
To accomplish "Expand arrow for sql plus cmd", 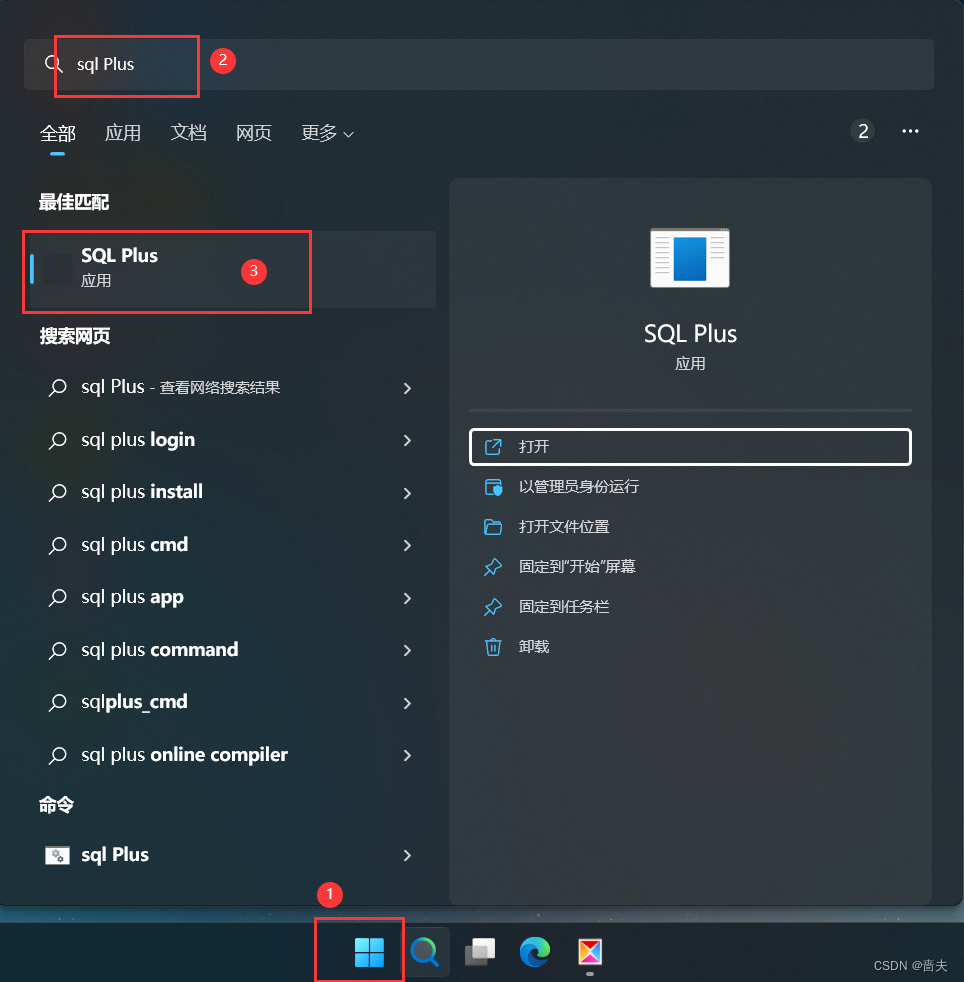I will 407,545.
